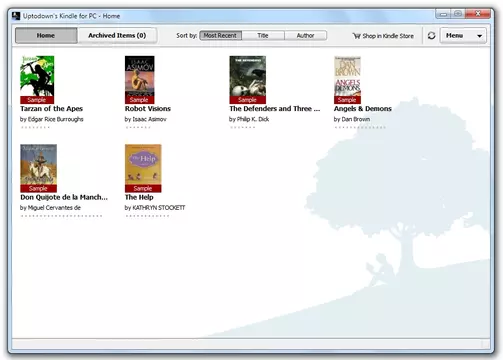Expand the Menu dropdown arrow
The image size is (503, 360).
coord(479,36)
